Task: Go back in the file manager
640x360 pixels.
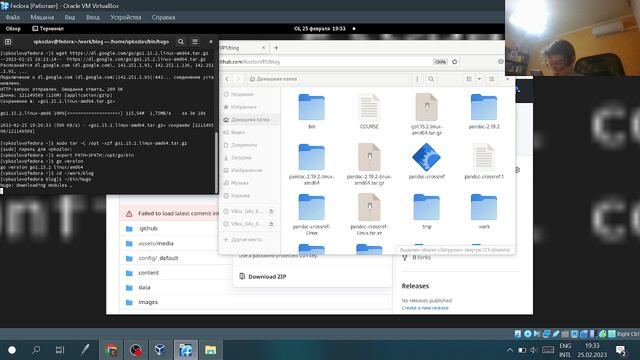Action: [227, 79]
